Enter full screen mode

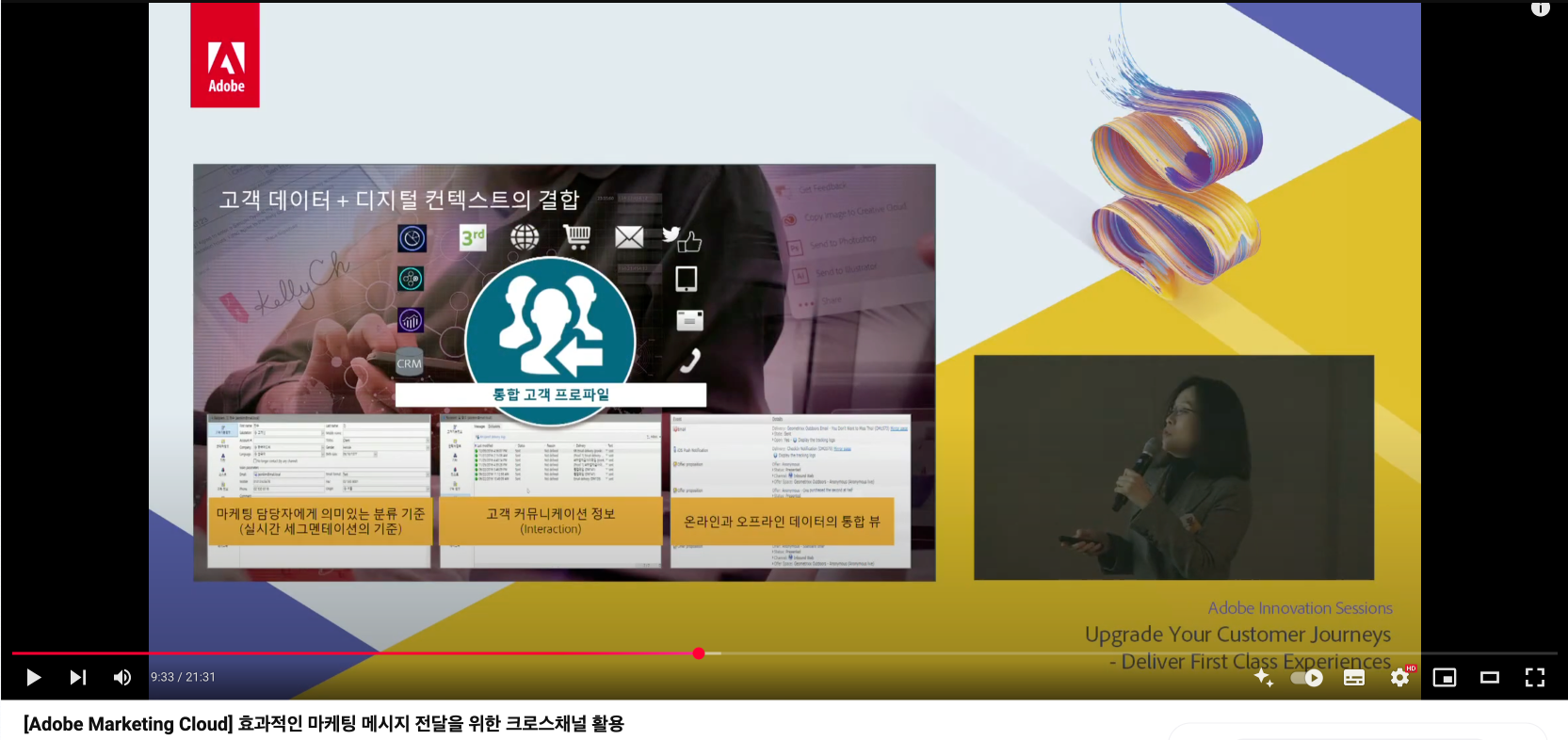1535,677
